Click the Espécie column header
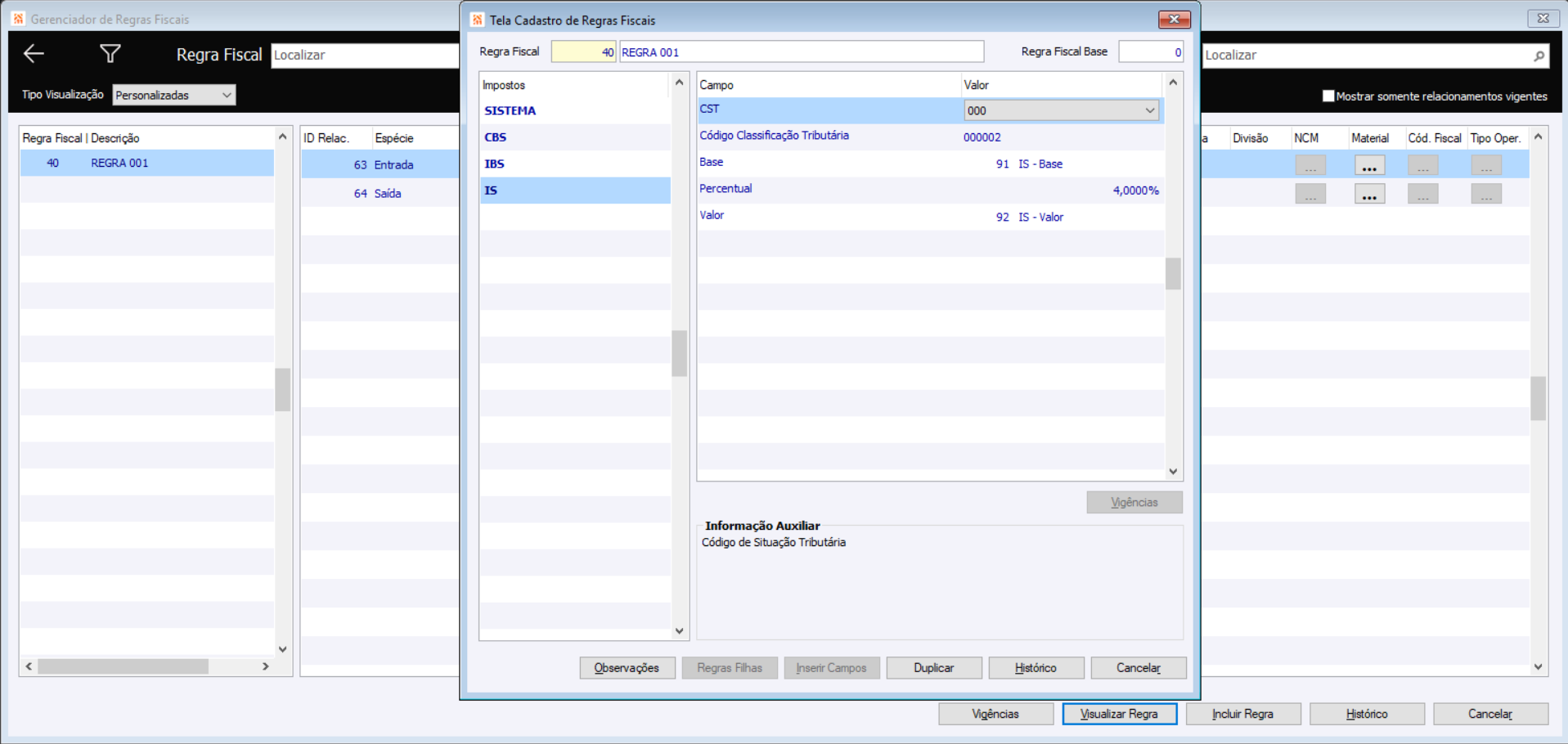This screenshot has width=1568, height=744. (x=416, y=138)
